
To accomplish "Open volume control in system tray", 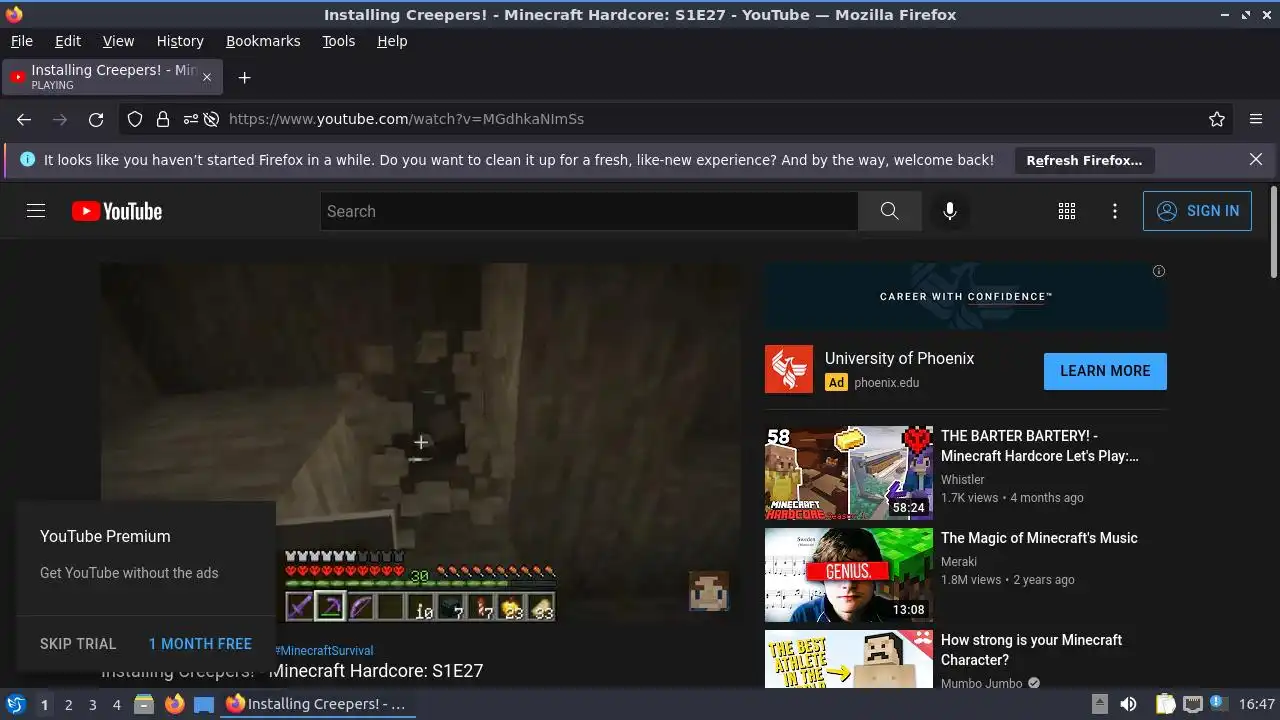I will 1128,704.
